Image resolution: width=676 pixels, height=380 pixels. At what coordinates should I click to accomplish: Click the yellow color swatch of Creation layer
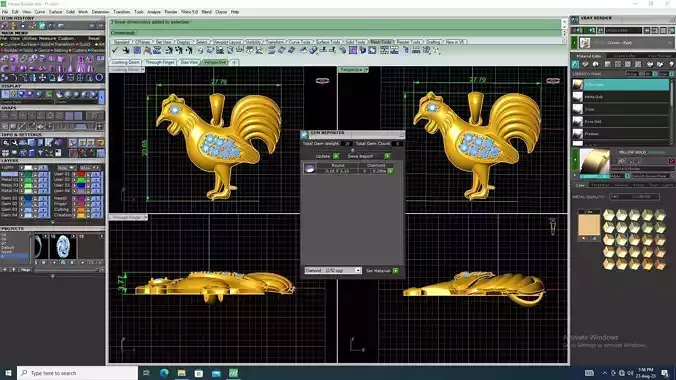(x=81, y=215)
